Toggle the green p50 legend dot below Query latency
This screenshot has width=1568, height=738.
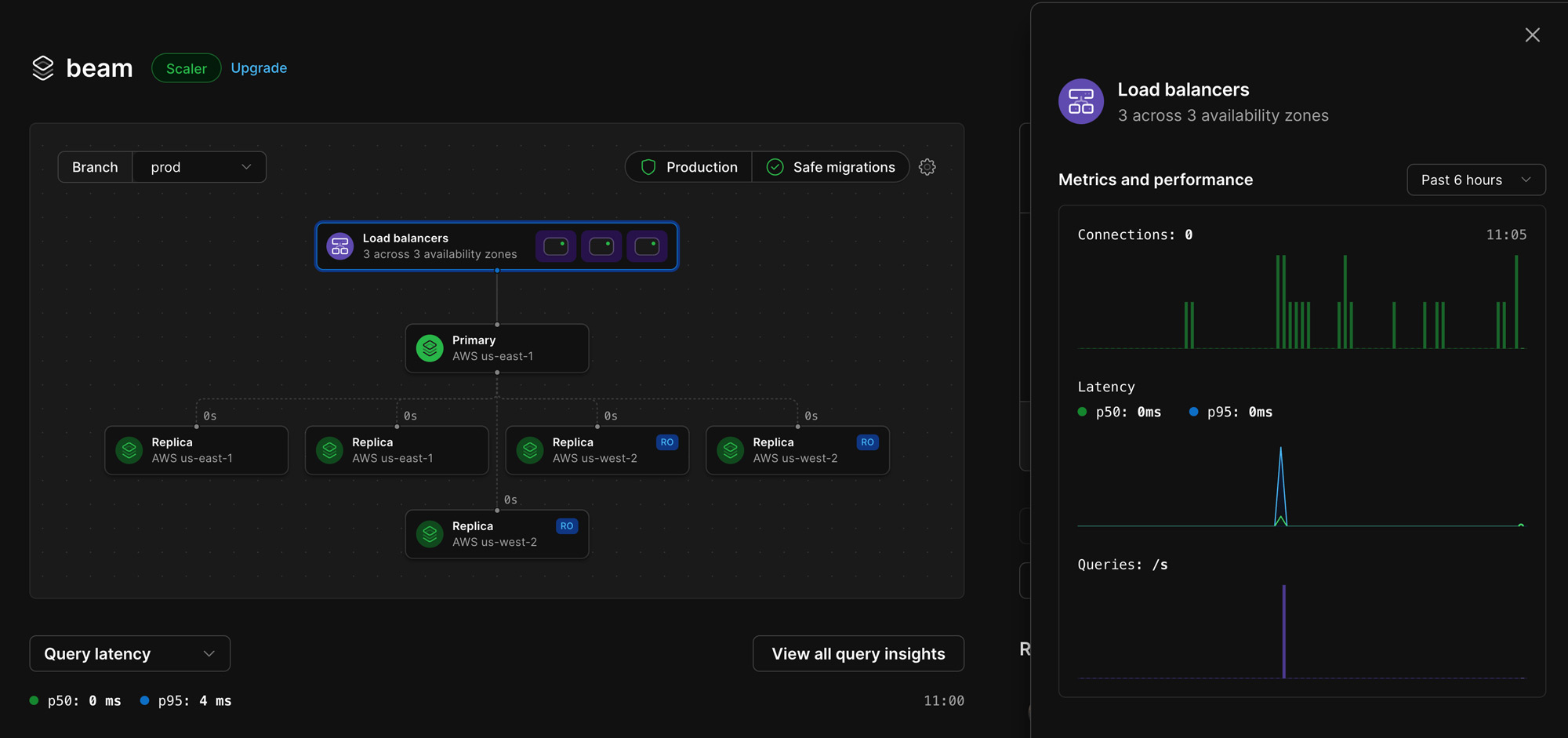(34, 700)
